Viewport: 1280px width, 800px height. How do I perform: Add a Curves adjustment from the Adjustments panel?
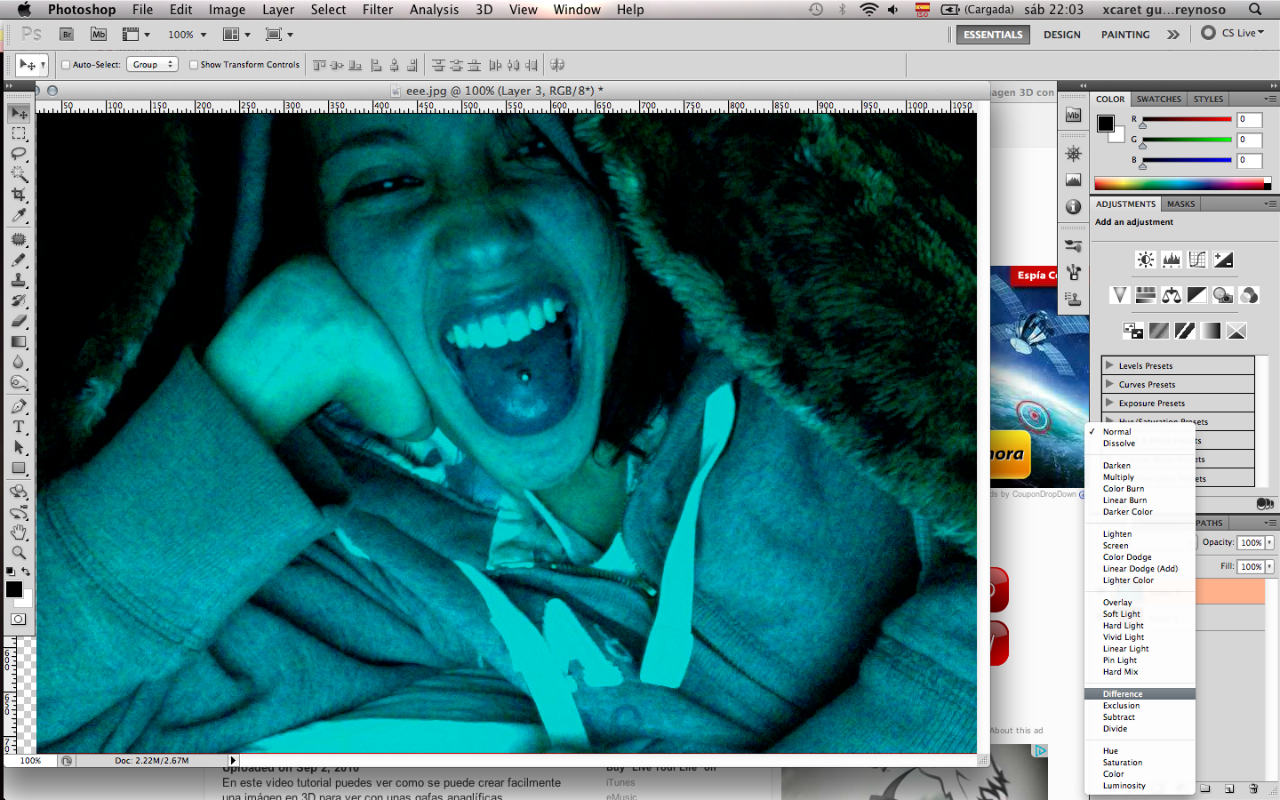(x=1197, y=260)
